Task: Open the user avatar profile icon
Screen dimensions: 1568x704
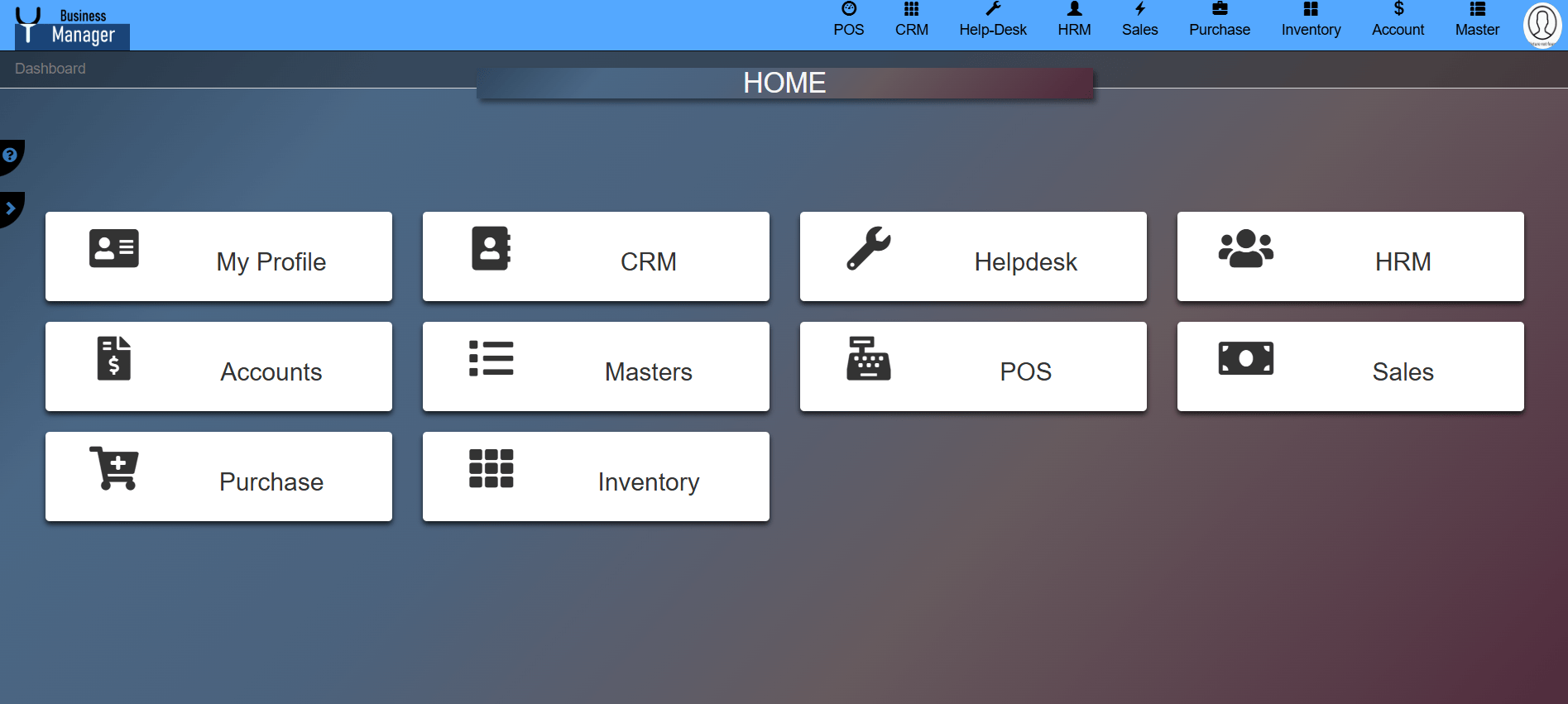Action: 1542,25
